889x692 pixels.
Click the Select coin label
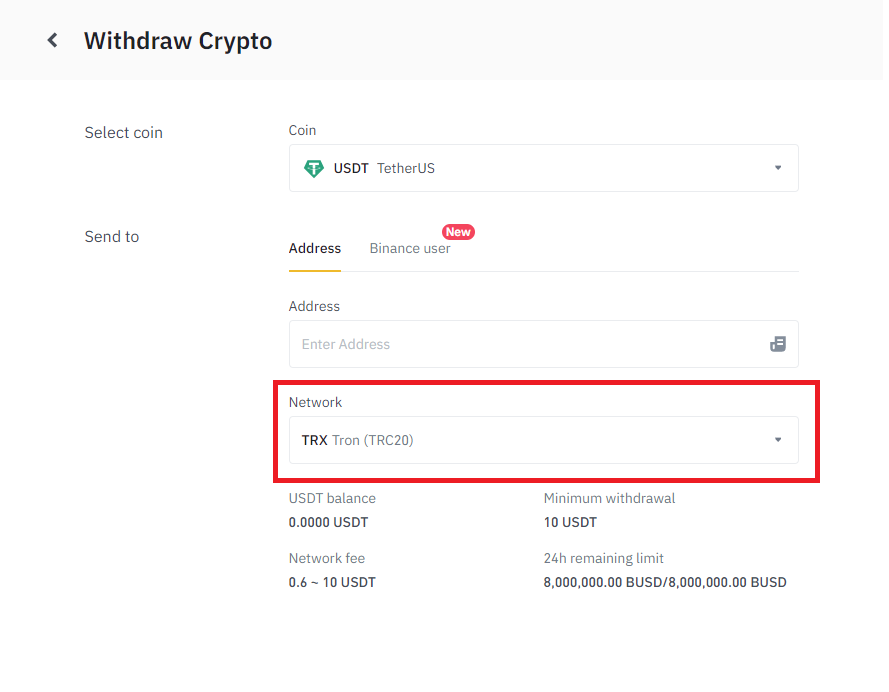click(x=124, y=133)
